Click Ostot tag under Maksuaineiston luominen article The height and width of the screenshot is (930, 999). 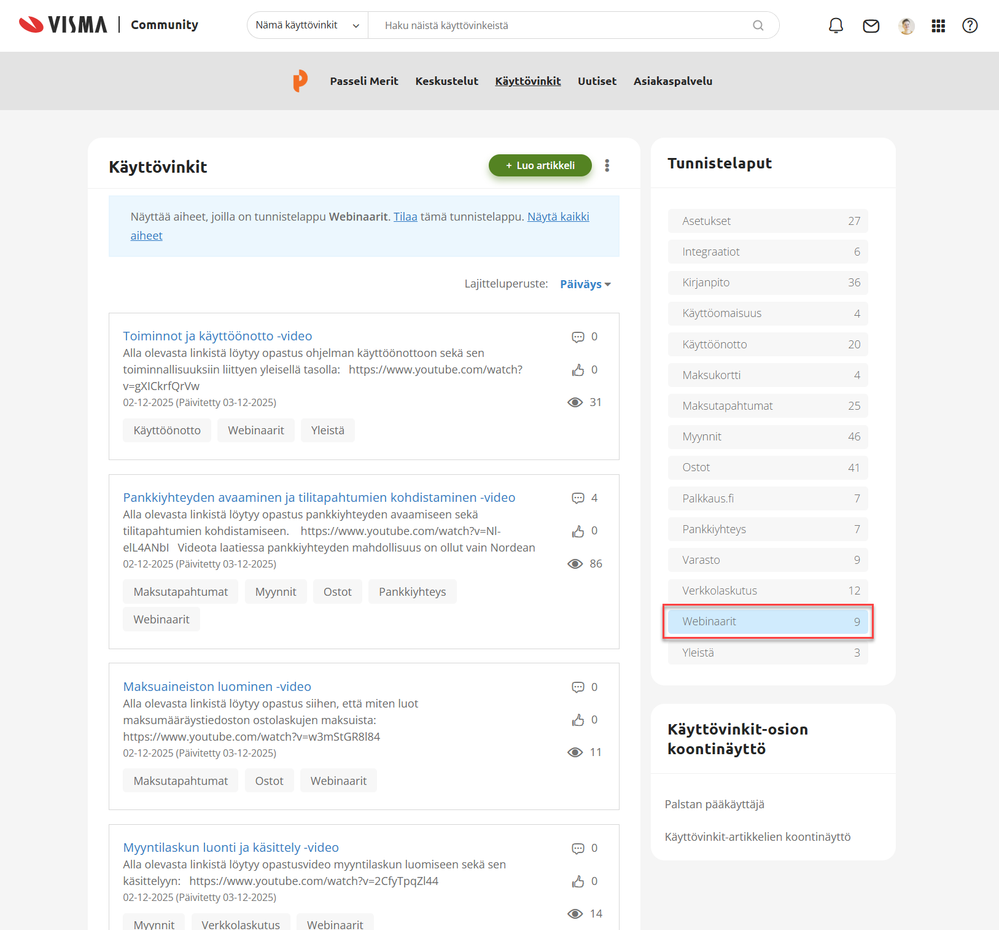[x=269, y=781]
